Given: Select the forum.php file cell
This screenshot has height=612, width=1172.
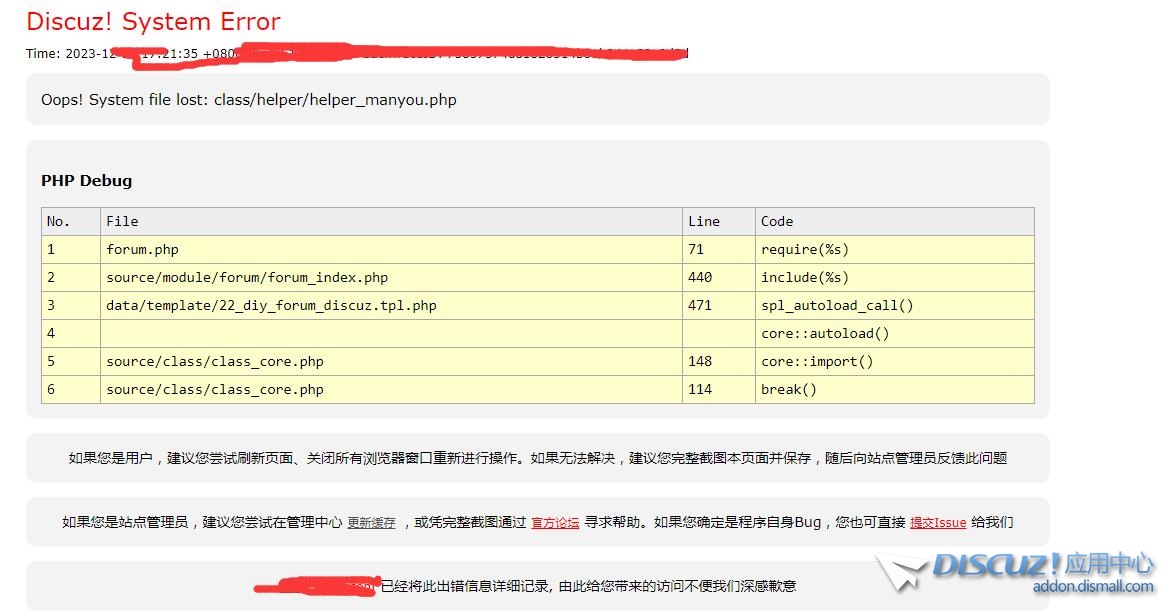Looking at the screenshot, I should pyautogui.click(x=142, y=250).
